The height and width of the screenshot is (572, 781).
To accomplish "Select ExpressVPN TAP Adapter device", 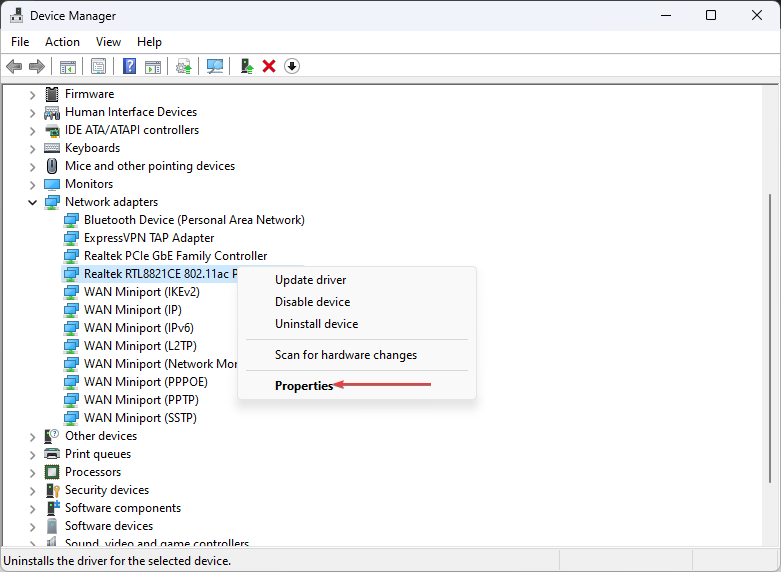I will [x=148, y=238].
